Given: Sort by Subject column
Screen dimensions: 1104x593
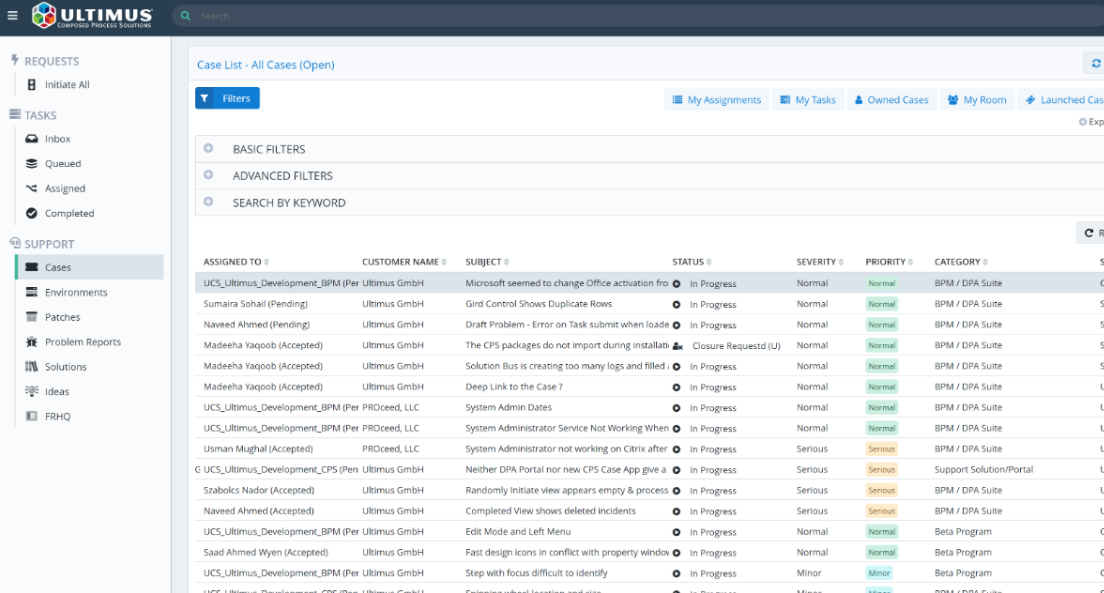Looking at the screenshot, I should click(x=487, y=262).
